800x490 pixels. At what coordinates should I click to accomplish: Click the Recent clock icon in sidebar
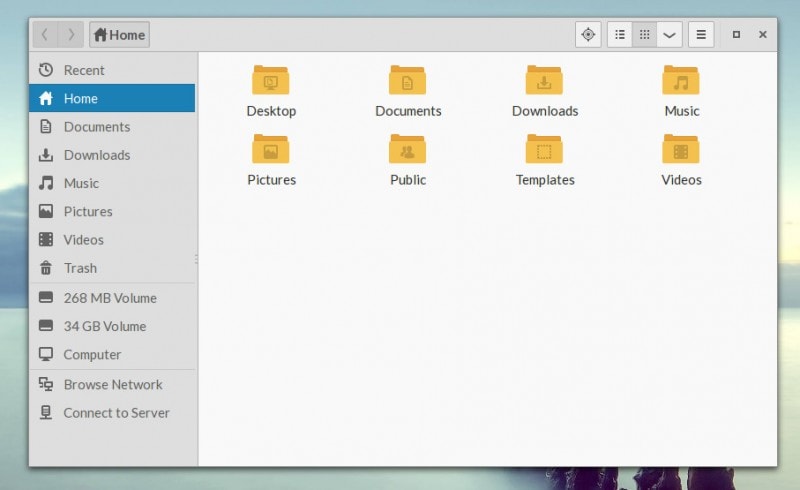[46, 70]
